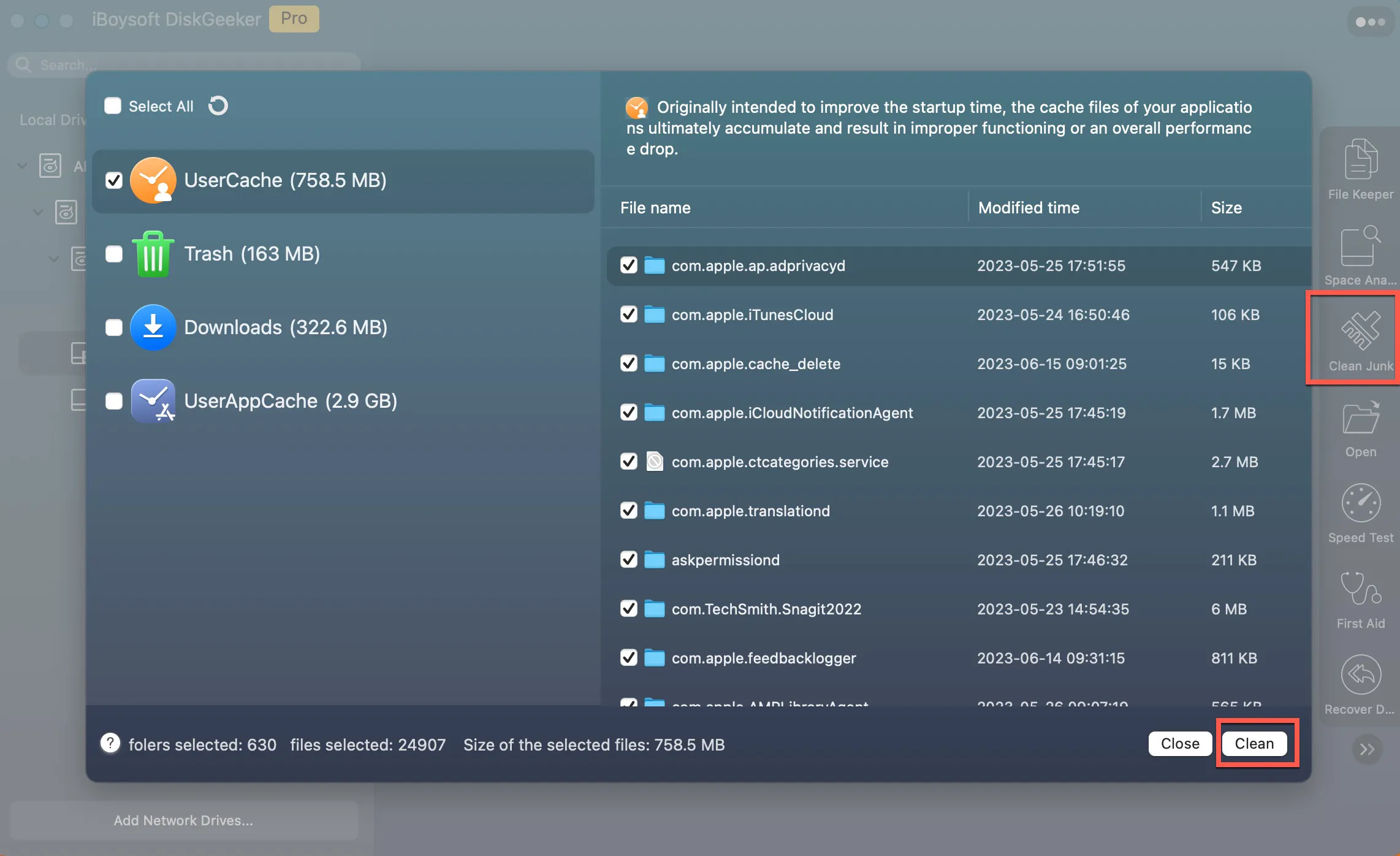Click the Add Network Drives option

(183, 820)
